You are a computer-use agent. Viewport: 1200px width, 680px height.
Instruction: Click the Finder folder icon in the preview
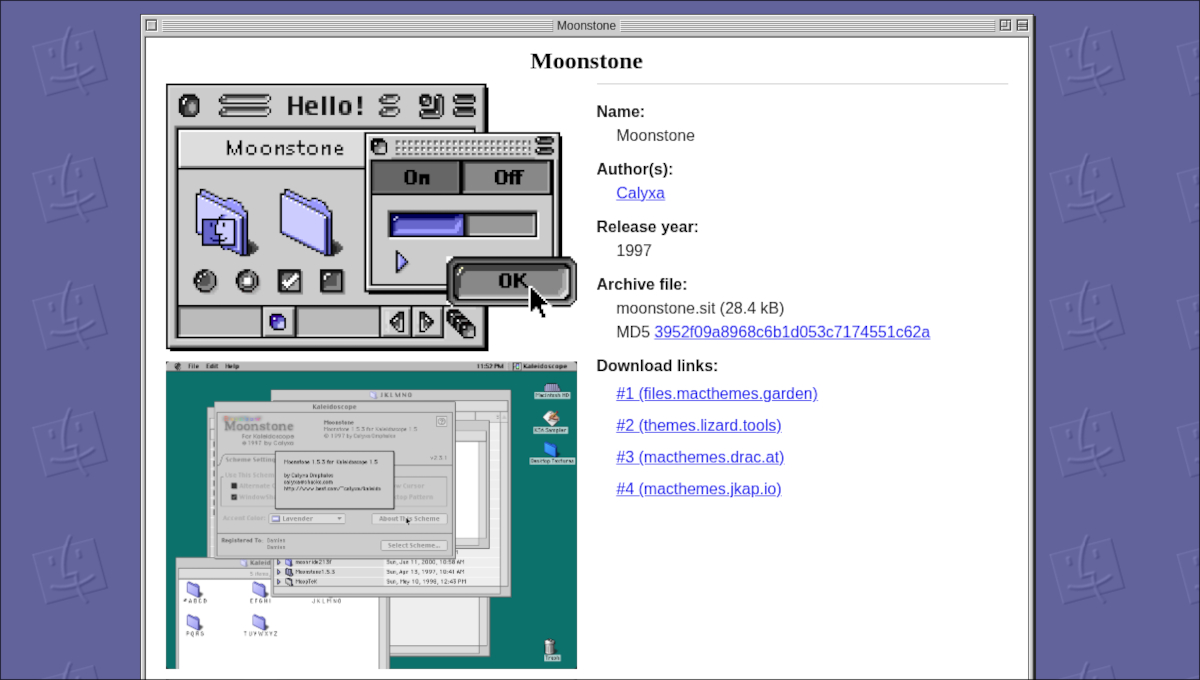tap(222, 224)
